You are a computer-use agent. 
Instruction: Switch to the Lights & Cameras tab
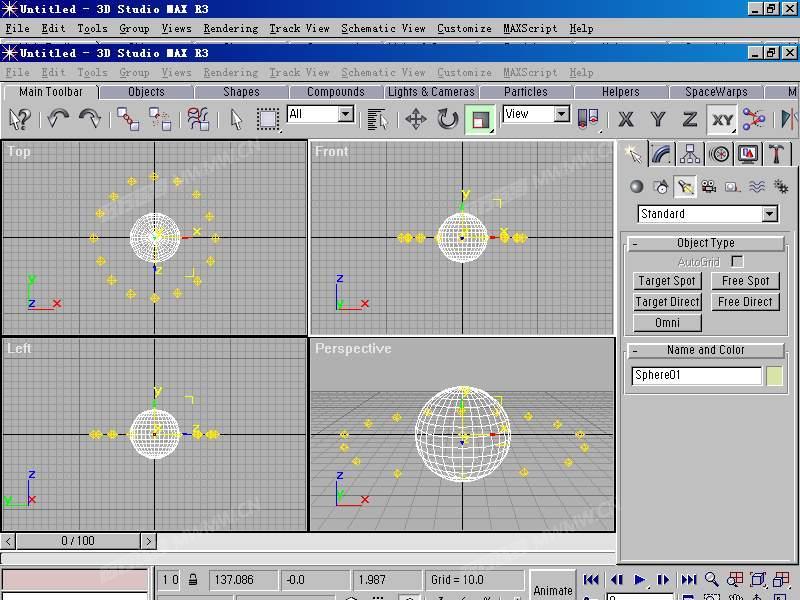pyautogui.click(x=431, y=92)
